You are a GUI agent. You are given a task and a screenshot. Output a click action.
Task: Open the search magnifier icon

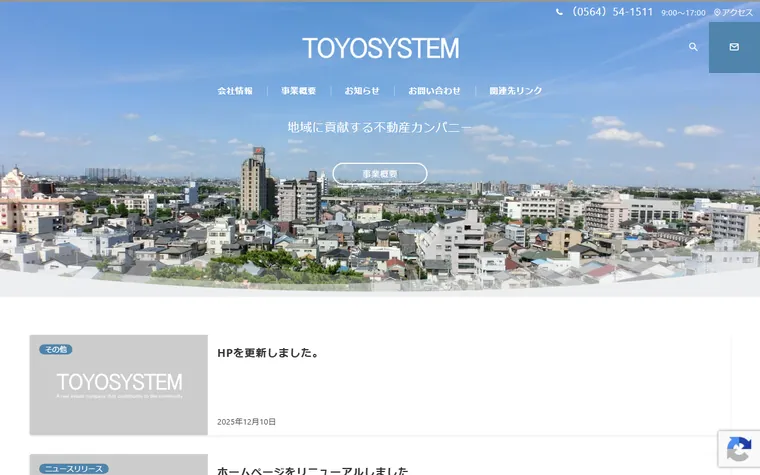[x=693, y=47]
